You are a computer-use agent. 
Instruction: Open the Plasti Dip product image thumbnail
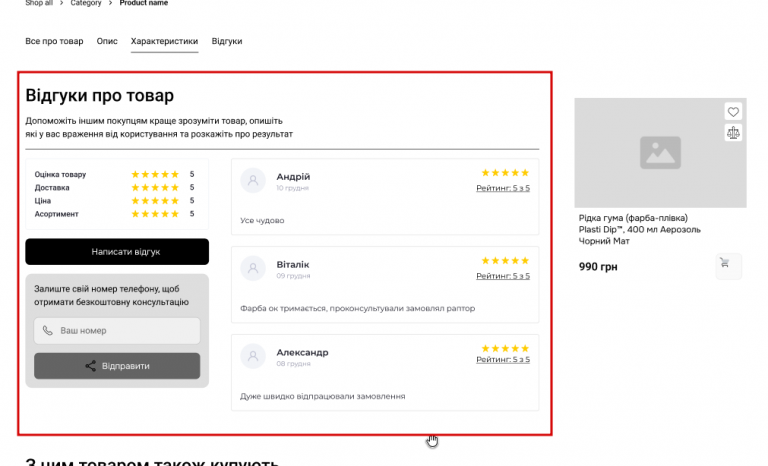point(660,152)
